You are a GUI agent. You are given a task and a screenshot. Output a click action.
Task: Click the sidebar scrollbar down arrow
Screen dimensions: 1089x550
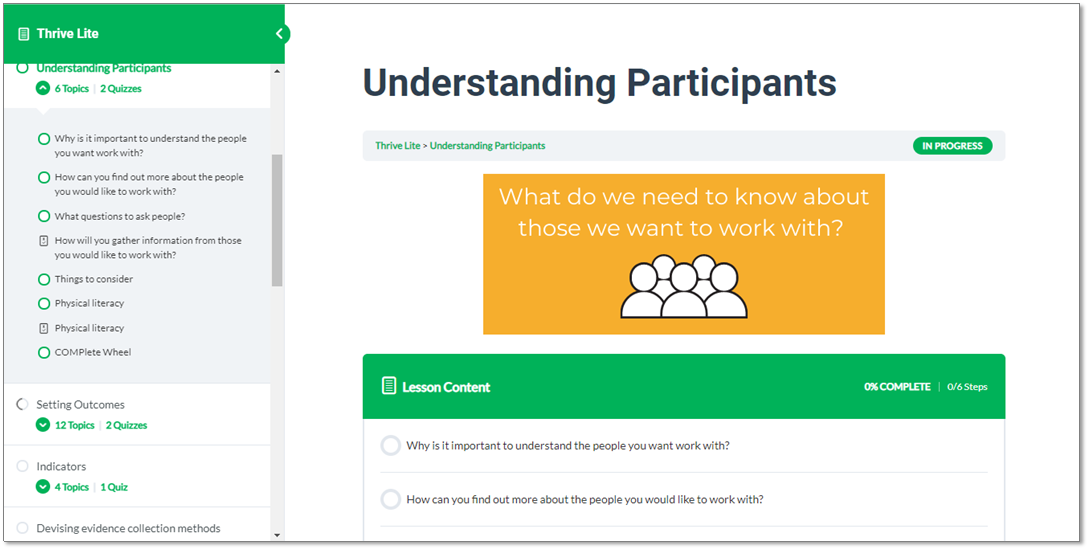pyautogui.click(x=277, y=535)
